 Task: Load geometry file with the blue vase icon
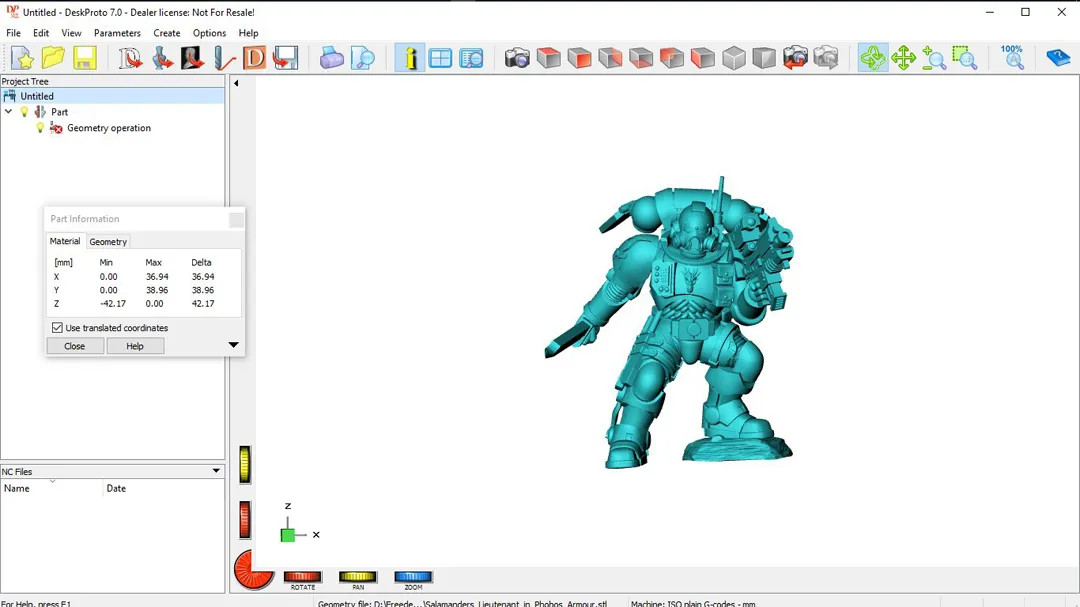click(x=162, y=58)
